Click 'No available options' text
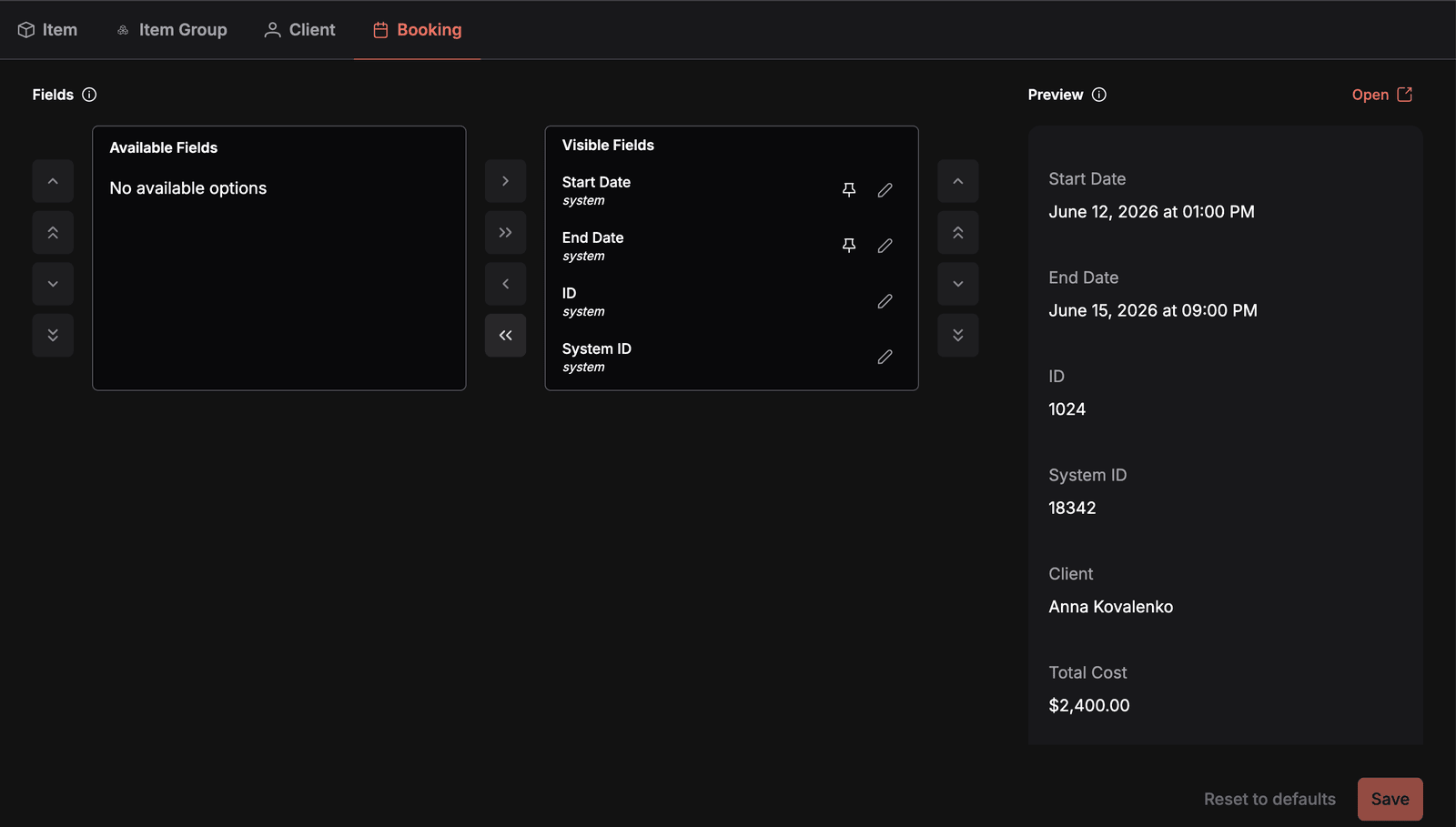The width and height of the screenshot is (1456, 827). 188,188
